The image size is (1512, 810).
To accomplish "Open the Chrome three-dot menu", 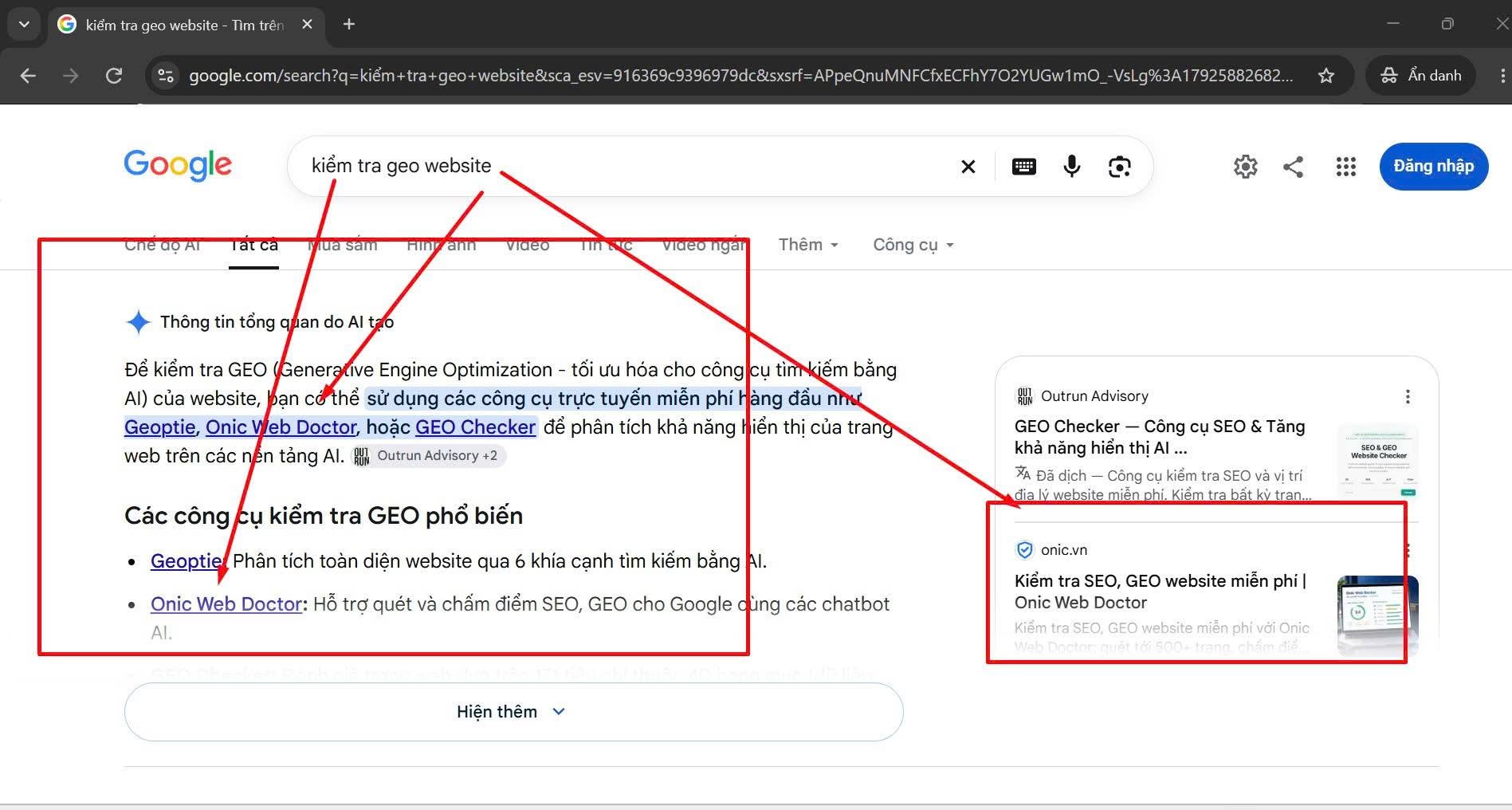I will point(1502,76).
